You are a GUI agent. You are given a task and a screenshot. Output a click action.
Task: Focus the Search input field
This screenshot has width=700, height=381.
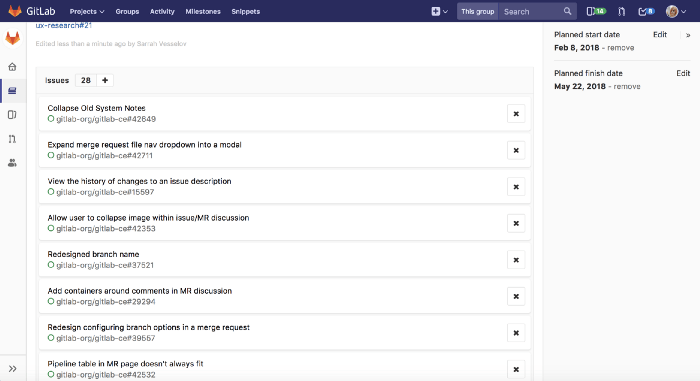pyautogui.click(x=531, y=12)
